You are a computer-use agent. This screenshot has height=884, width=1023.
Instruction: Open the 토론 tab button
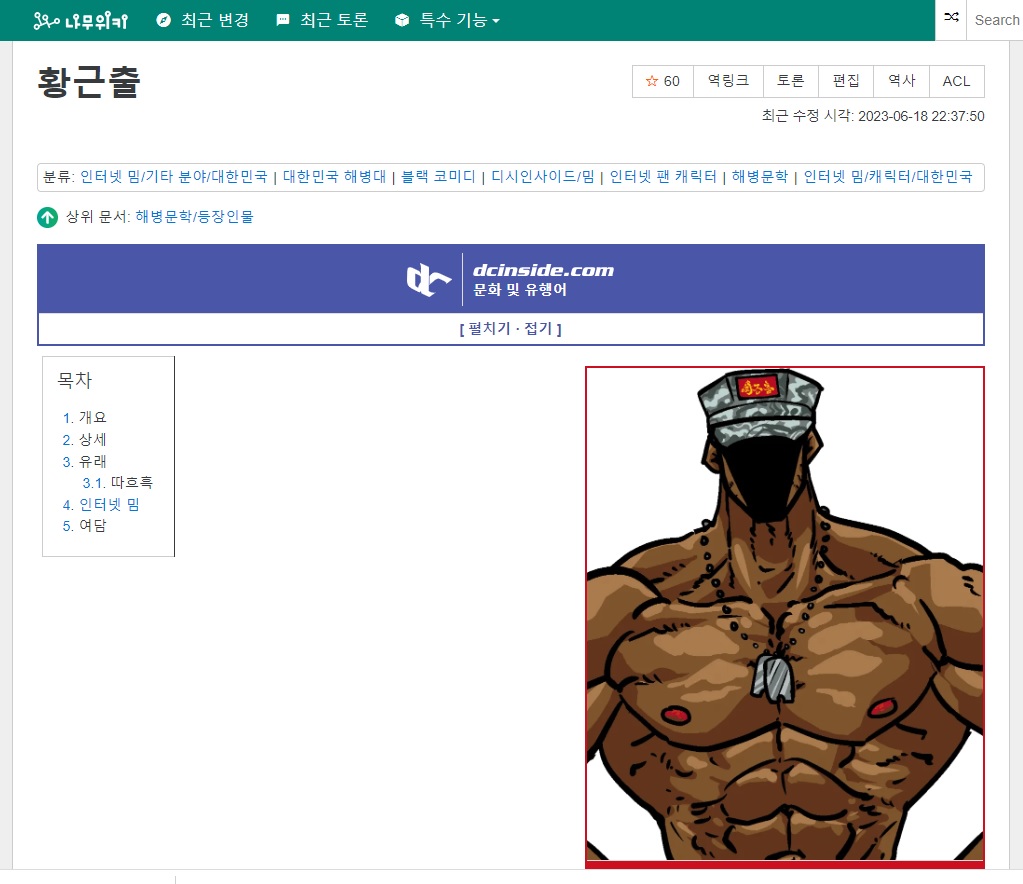click(790, 81)
